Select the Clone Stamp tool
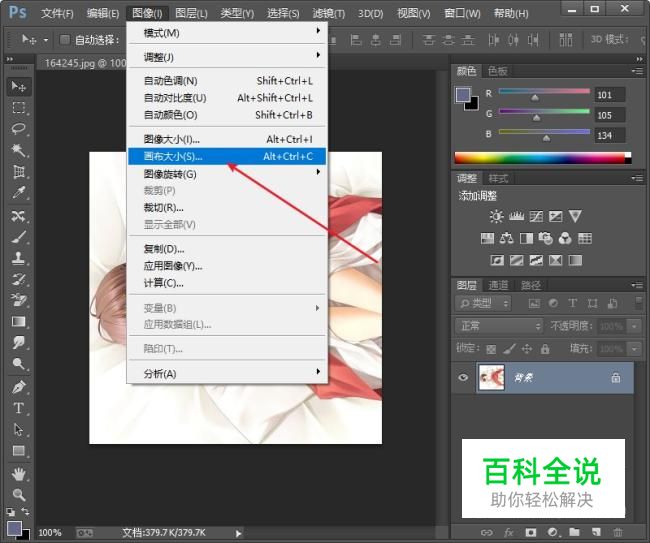The width and height of the screenshot is (650, 543). click(x=19, y=258)
